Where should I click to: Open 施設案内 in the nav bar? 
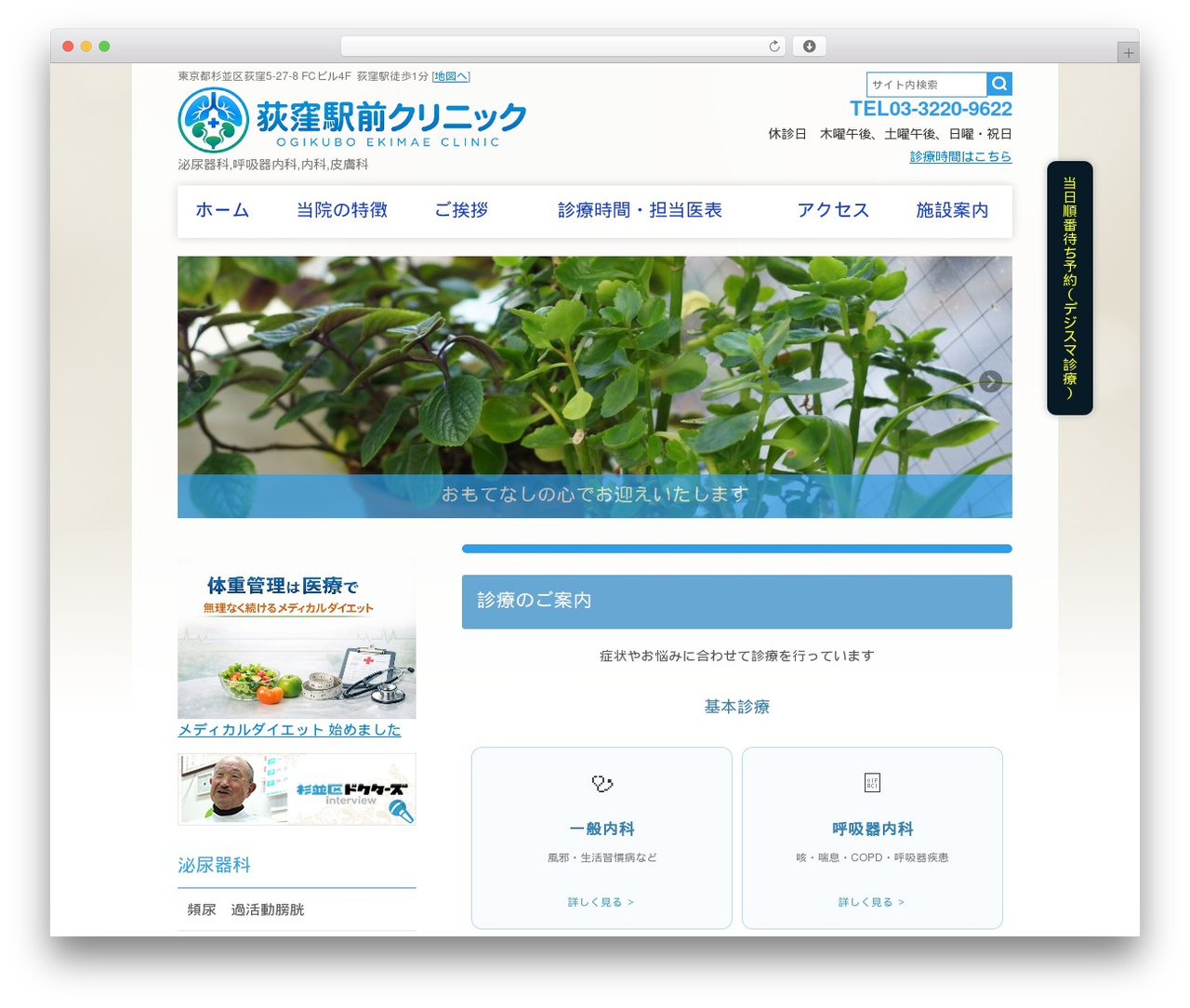pyautogui.click(x=952, y=210)
